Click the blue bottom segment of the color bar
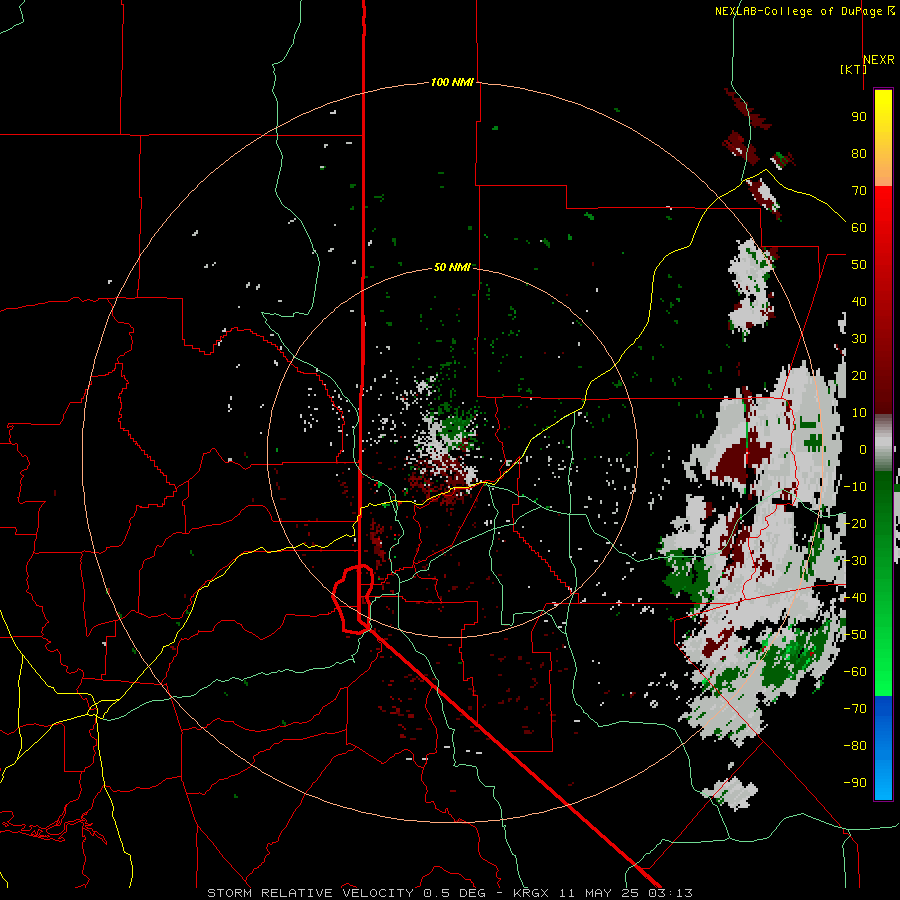 click(x=883, y=748)
